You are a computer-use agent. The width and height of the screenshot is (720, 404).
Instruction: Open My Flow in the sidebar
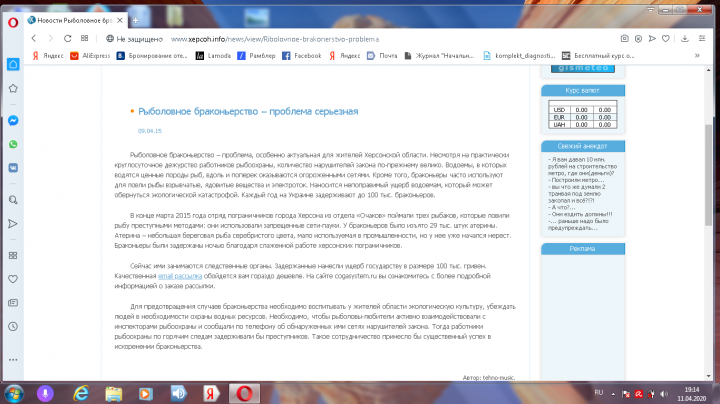[13, 224]
